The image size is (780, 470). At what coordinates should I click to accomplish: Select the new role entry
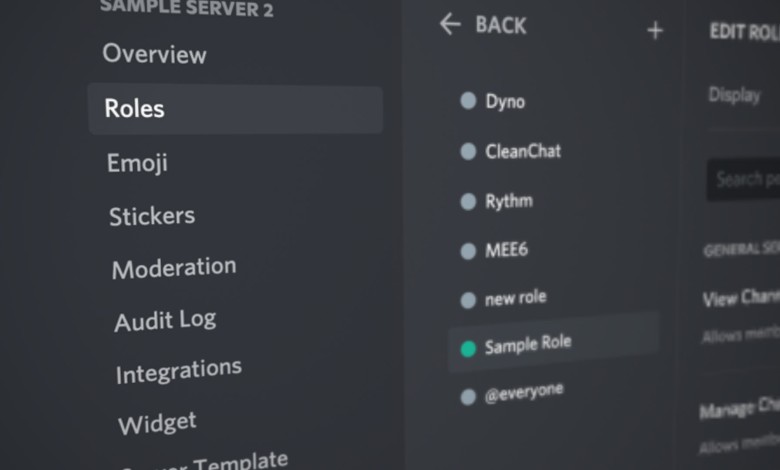515,298
